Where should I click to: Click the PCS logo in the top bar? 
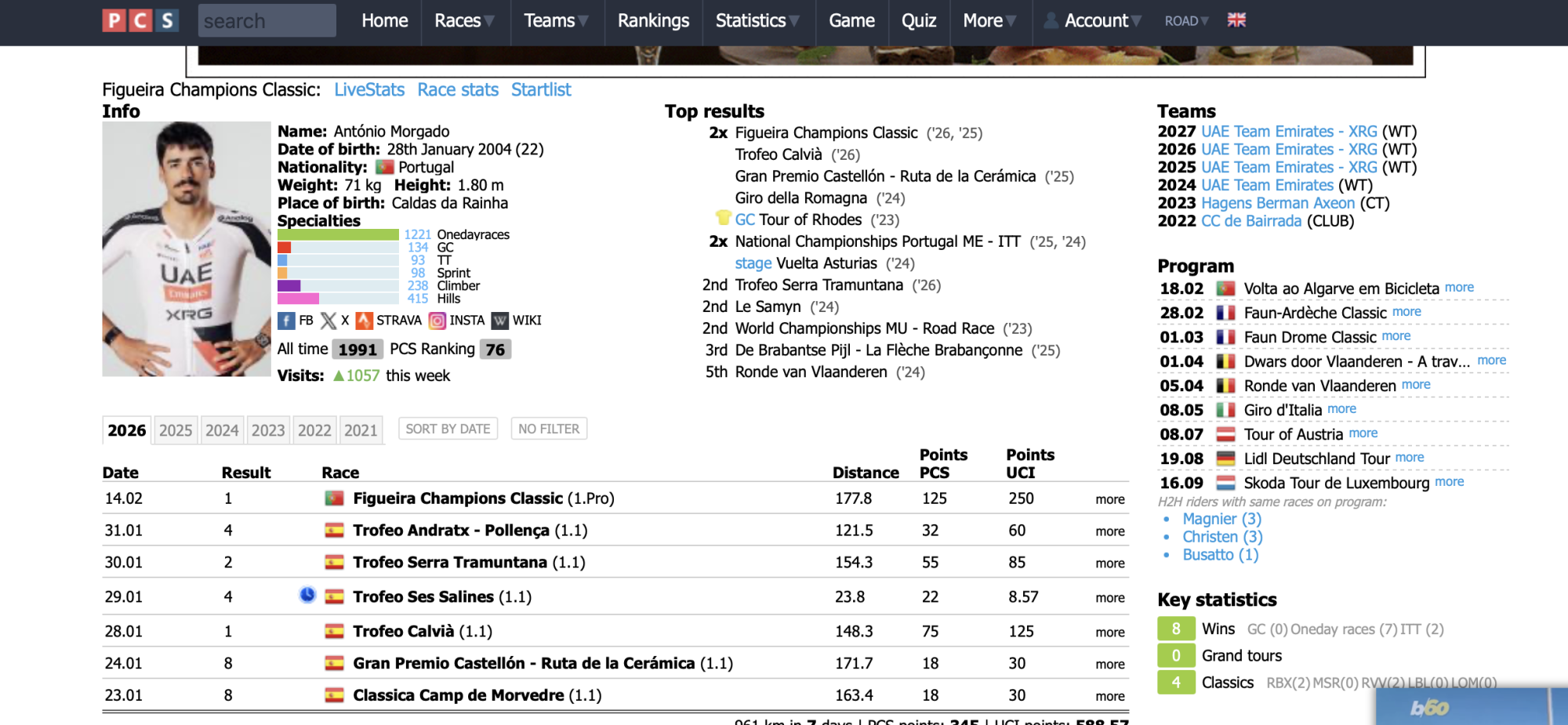[x=140, y=20]
